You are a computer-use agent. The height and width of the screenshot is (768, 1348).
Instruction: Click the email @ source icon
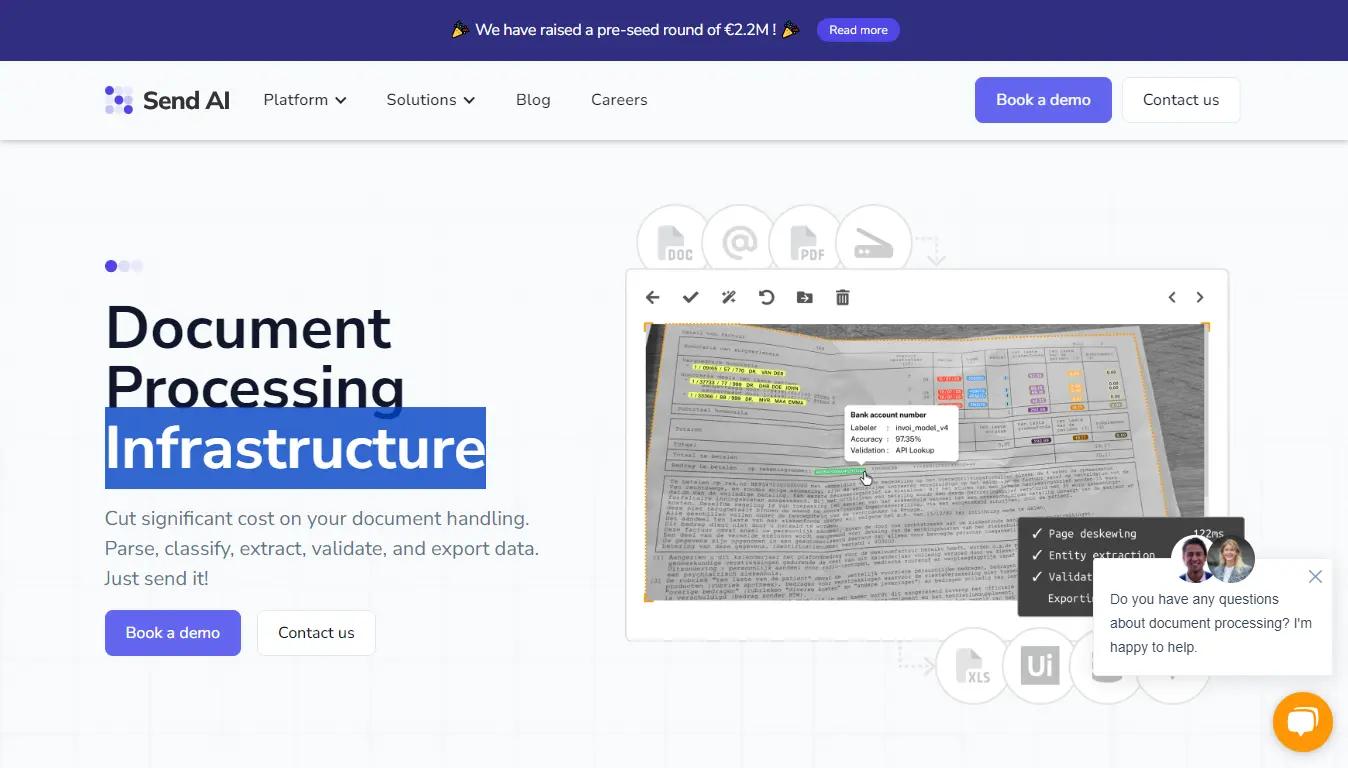point(740,242)
